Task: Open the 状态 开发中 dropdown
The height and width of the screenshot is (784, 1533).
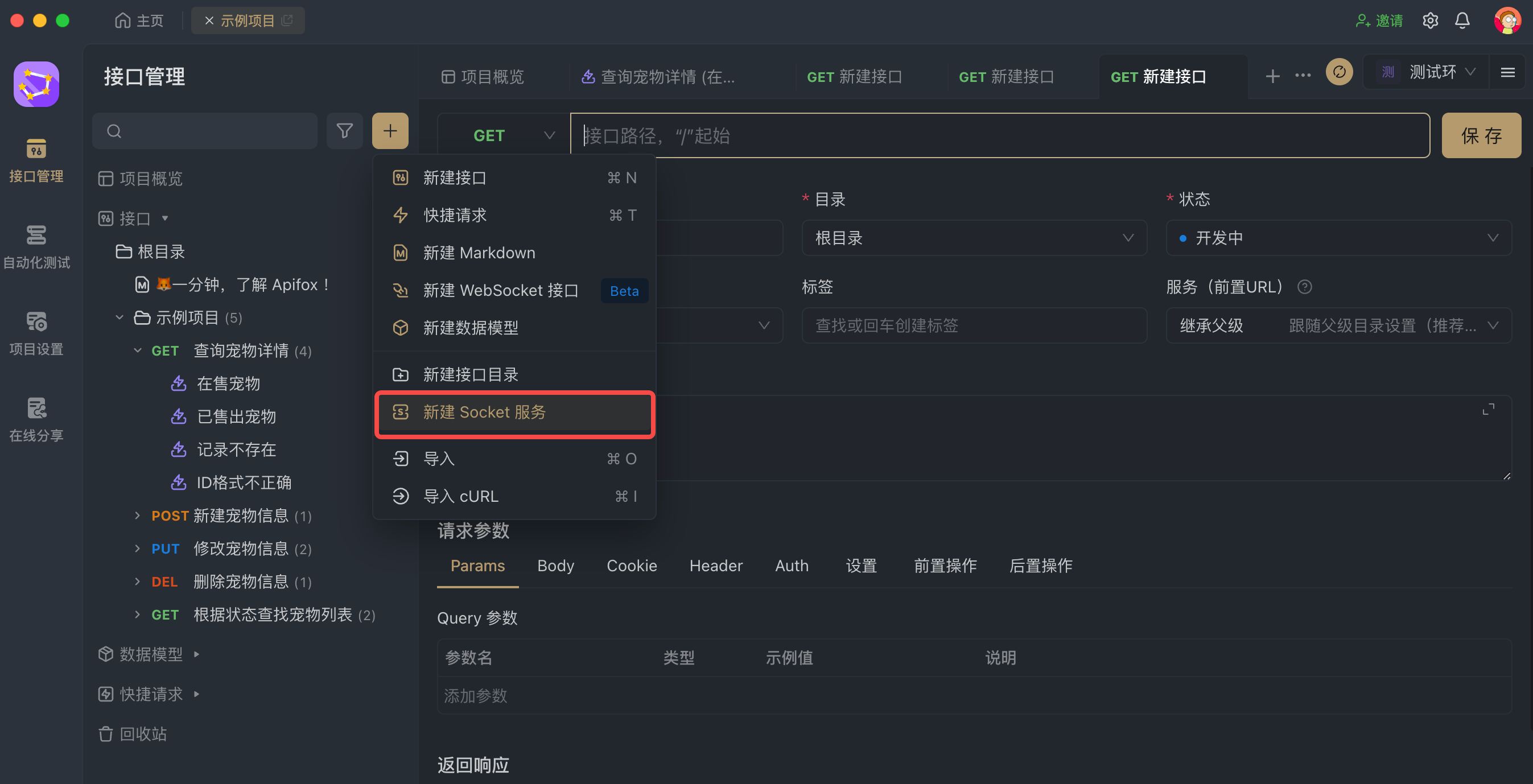Action: pos(1338,238)
